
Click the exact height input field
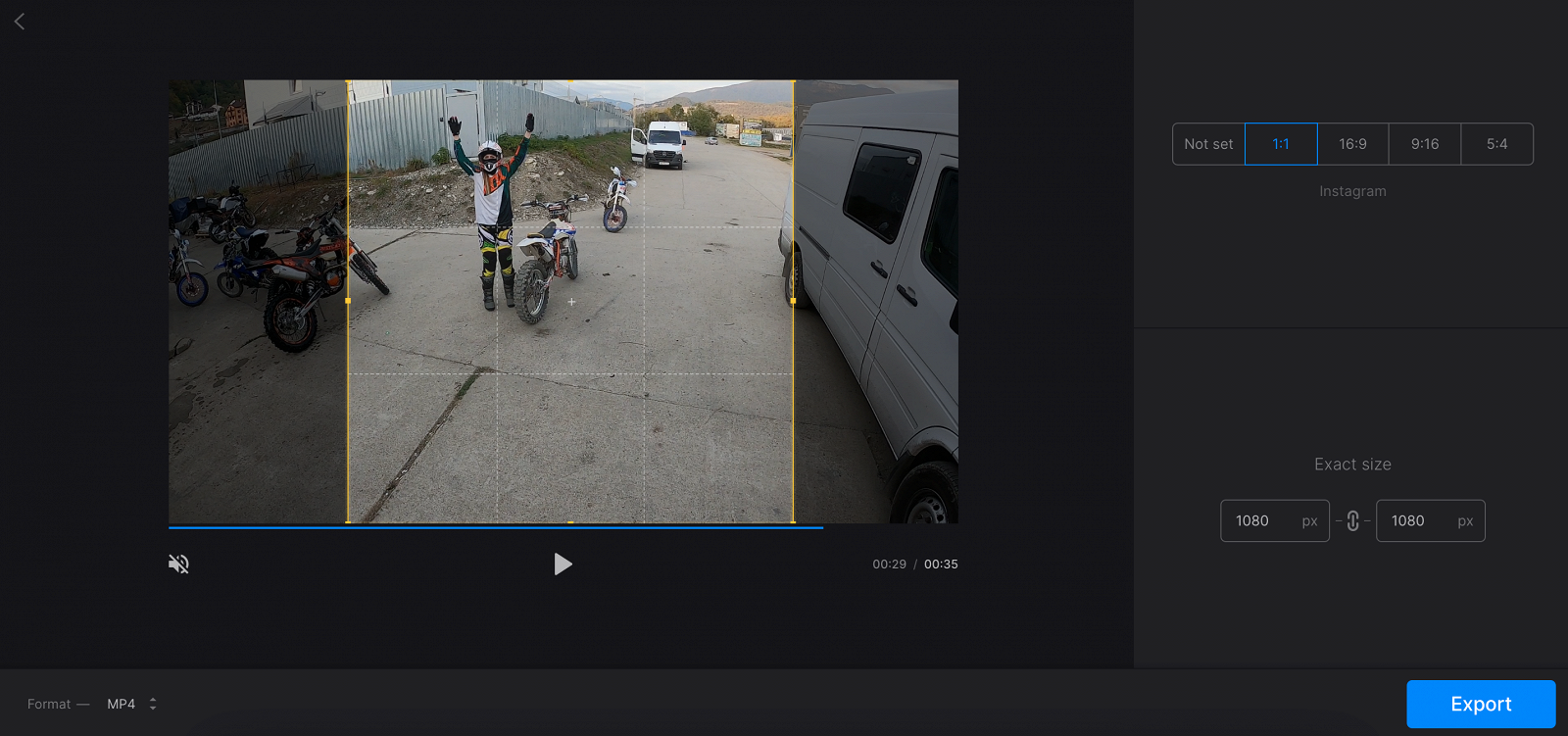click(x=1431, y=520)
